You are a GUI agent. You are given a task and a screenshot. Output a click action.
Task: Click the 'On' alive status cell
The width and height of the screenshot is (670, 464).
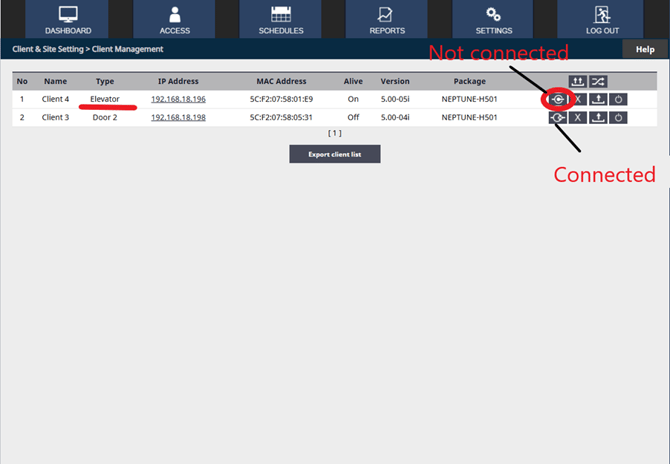pos(353,99)
